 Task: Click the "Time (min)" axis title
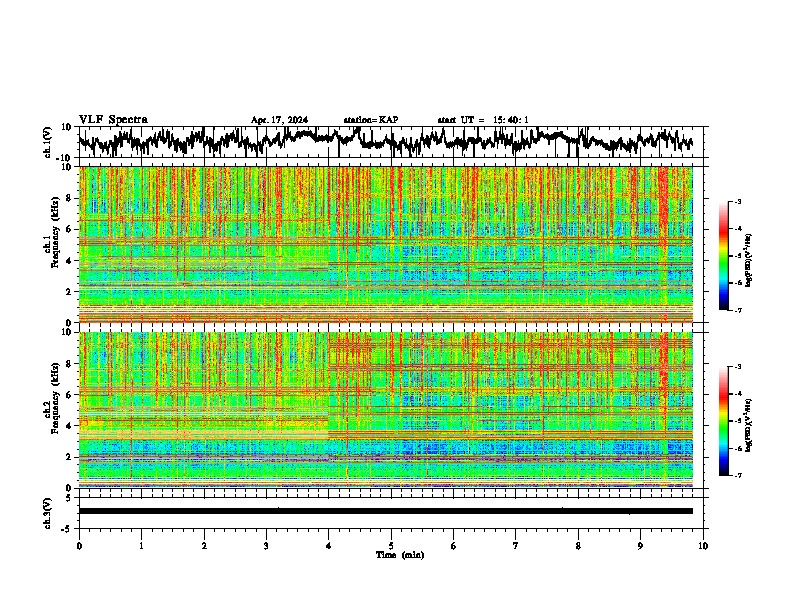400,555
